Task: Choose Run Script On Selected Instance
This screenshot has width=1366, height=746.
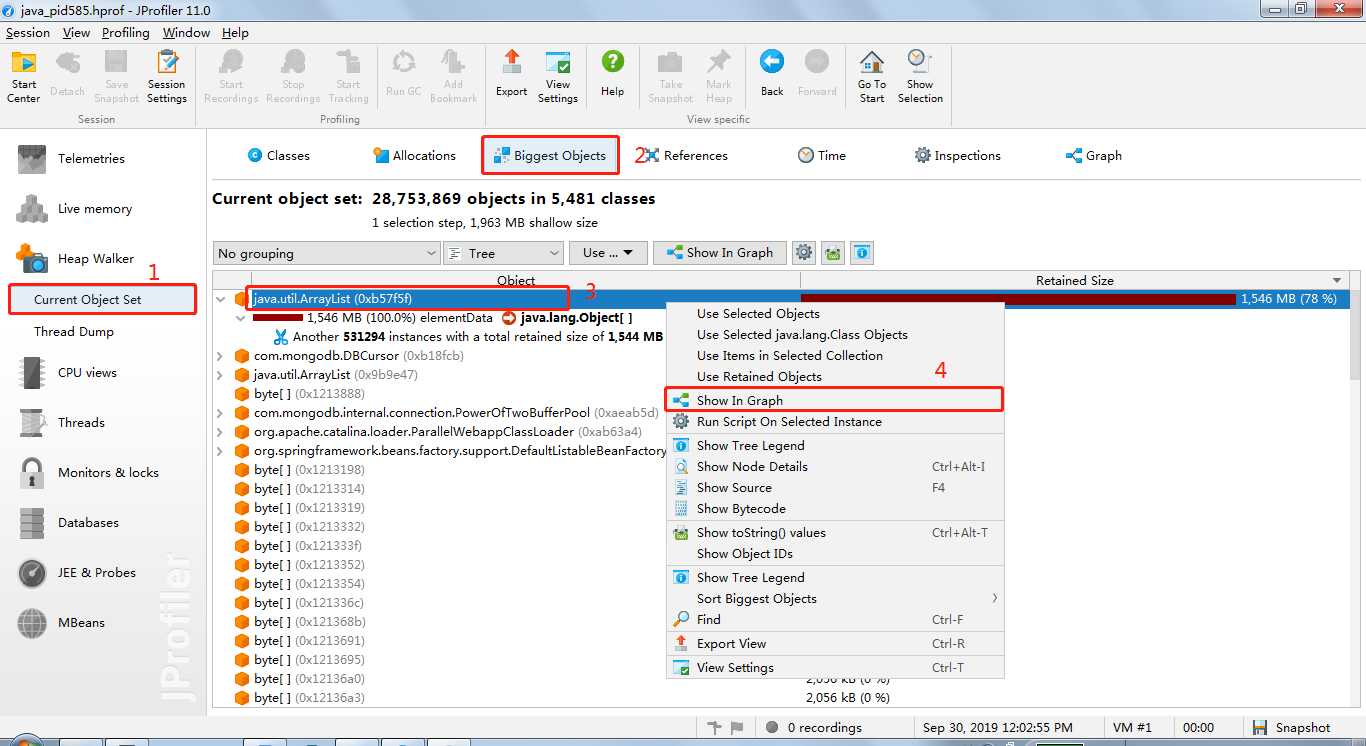Action: [835, 421]
